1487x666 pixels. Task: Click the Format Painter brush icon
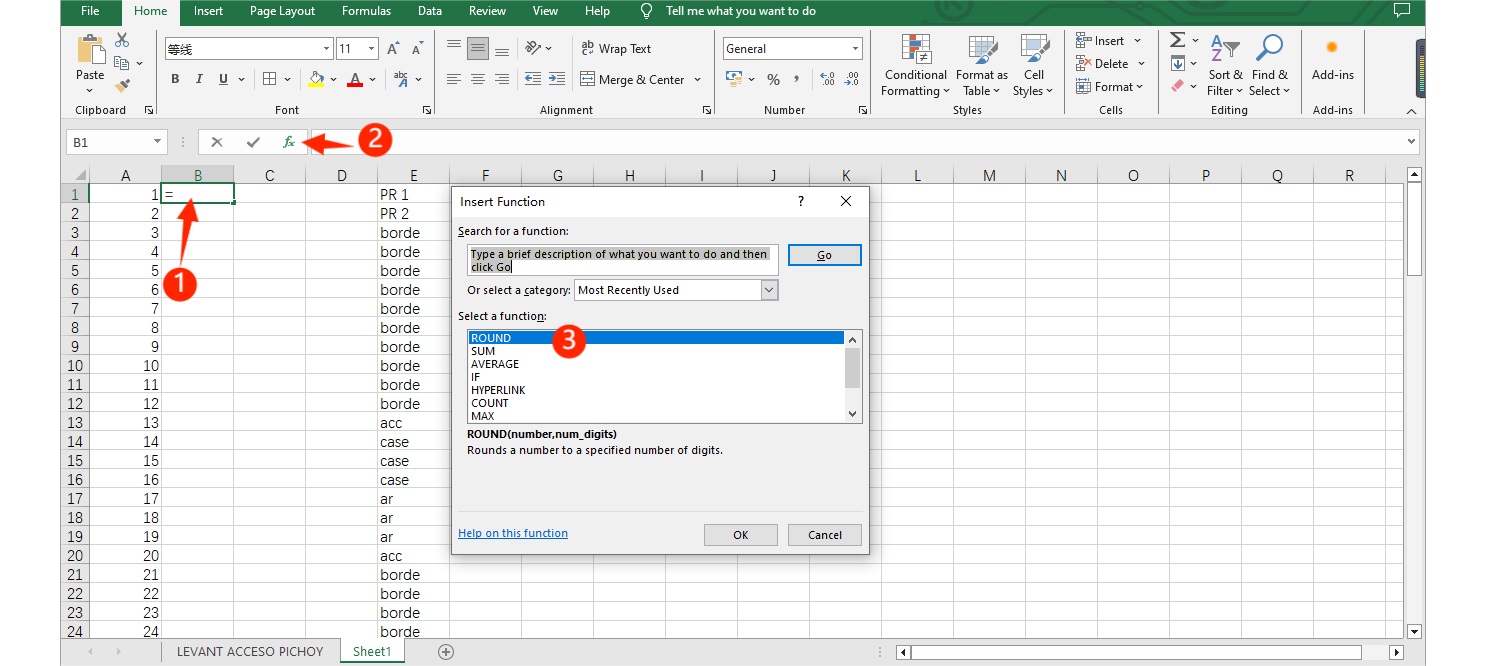coord(122,86)
